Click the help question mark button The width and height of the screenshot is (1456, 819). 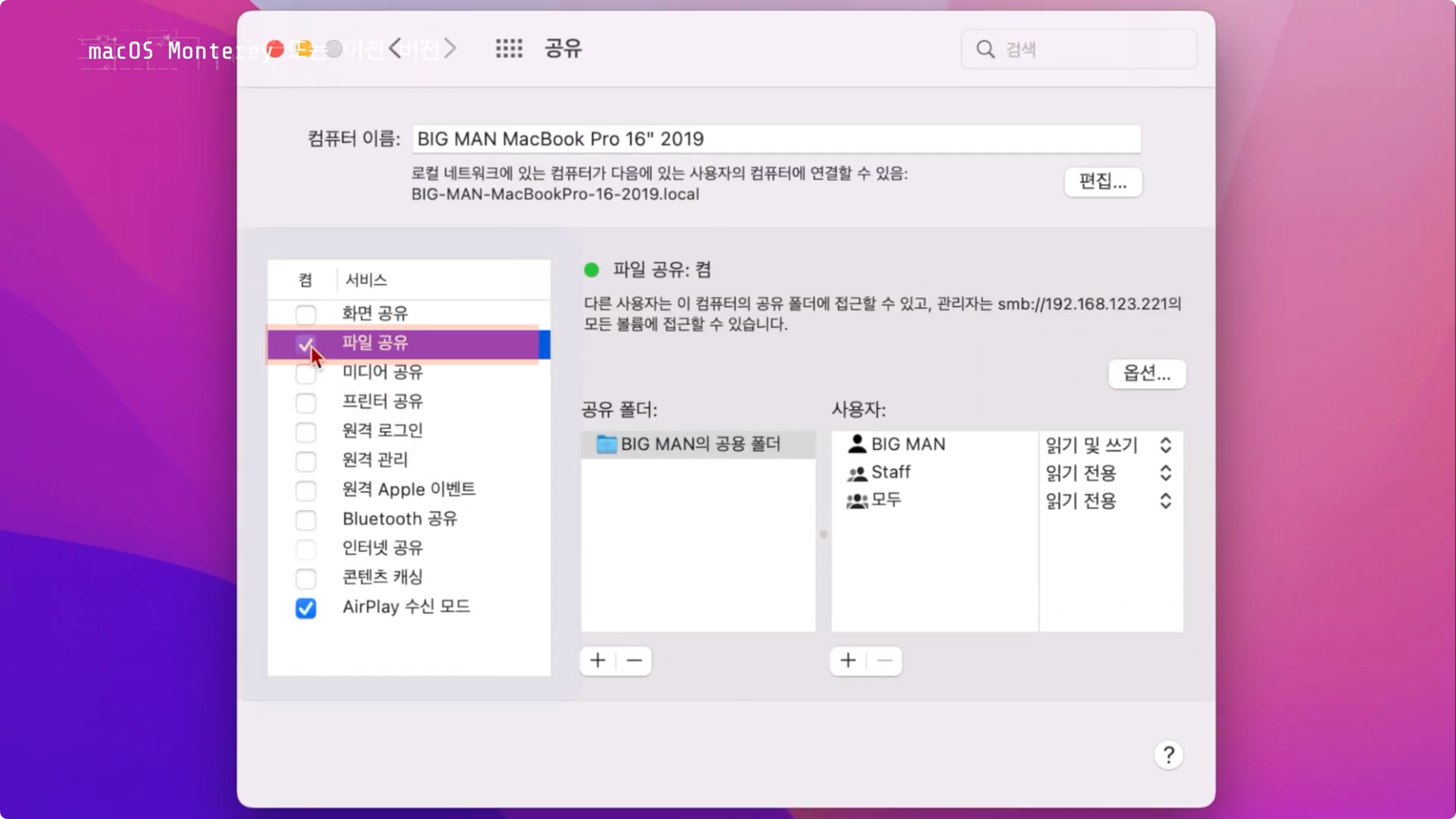point(1168,755)
